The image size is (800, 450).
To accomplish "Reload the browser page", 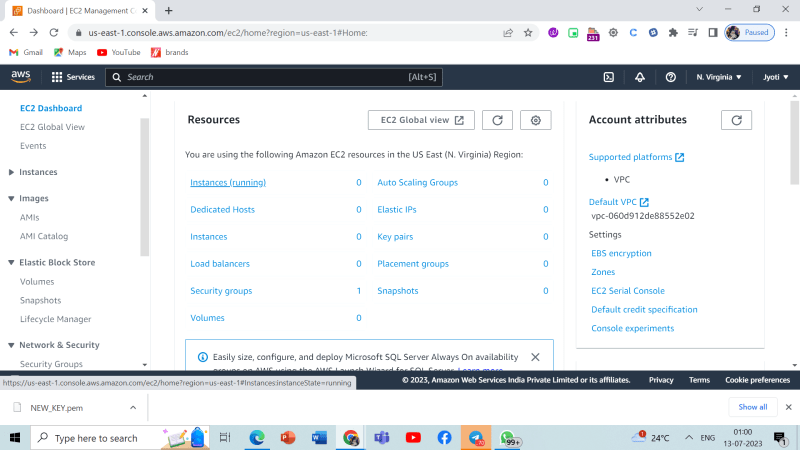I will [54, 33].
